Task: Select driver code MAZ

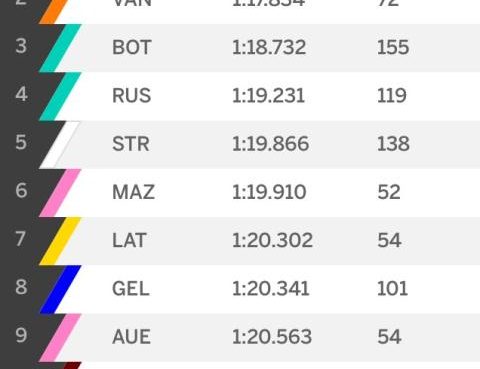Action: [x=134, y=192]
